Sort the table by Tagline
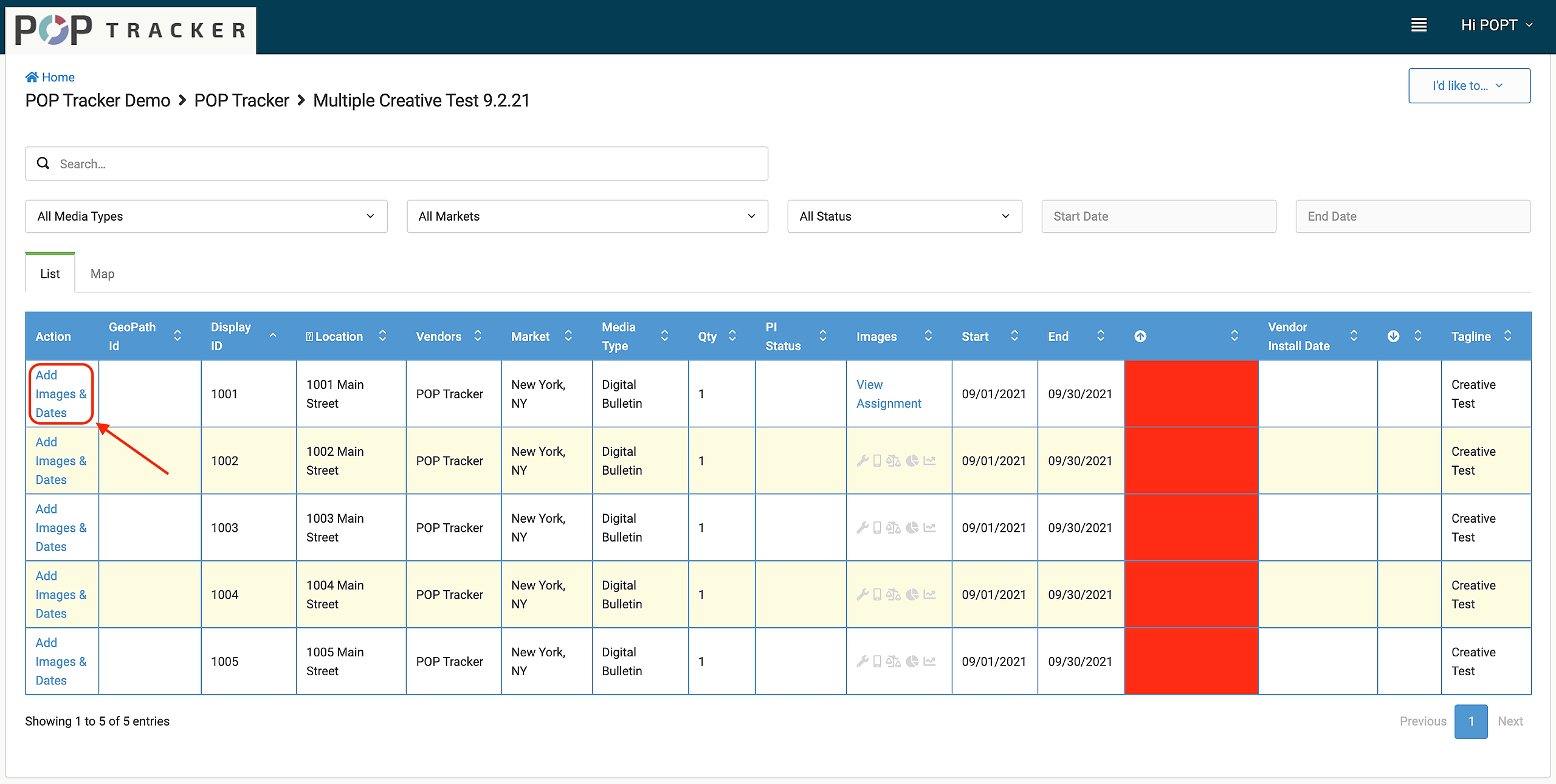 point(1486,336)
